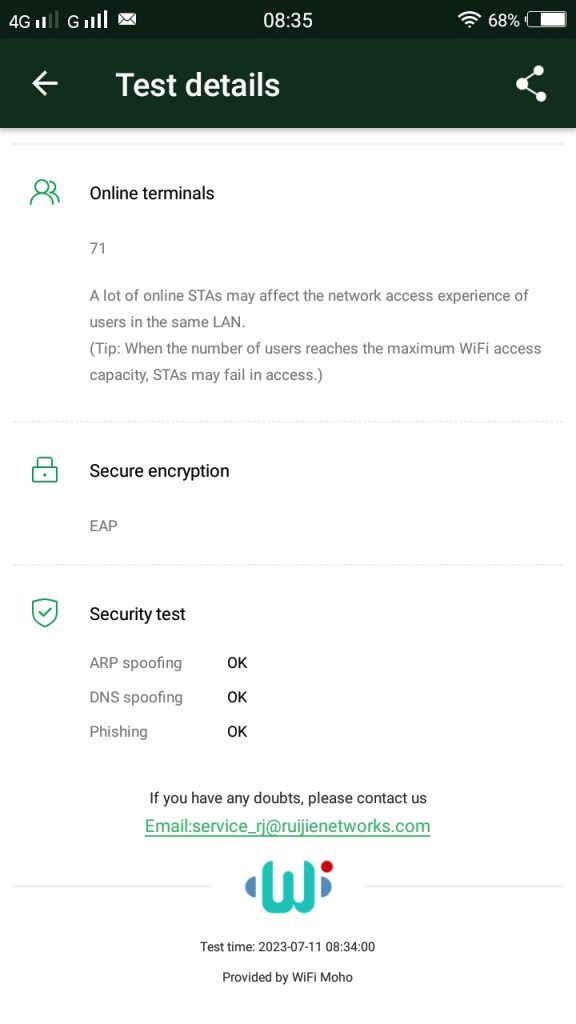576x1024 pixels.
Task: Tap the message envelope notification icon
Action: (127, 20)
